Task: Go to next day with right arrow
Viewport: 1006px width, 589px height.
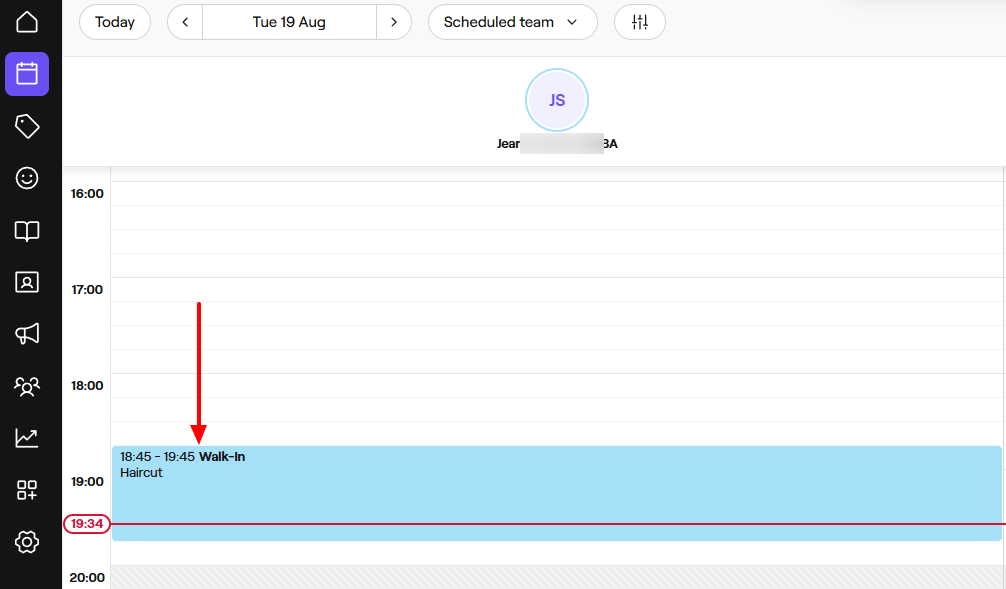Action: [394, 22]
